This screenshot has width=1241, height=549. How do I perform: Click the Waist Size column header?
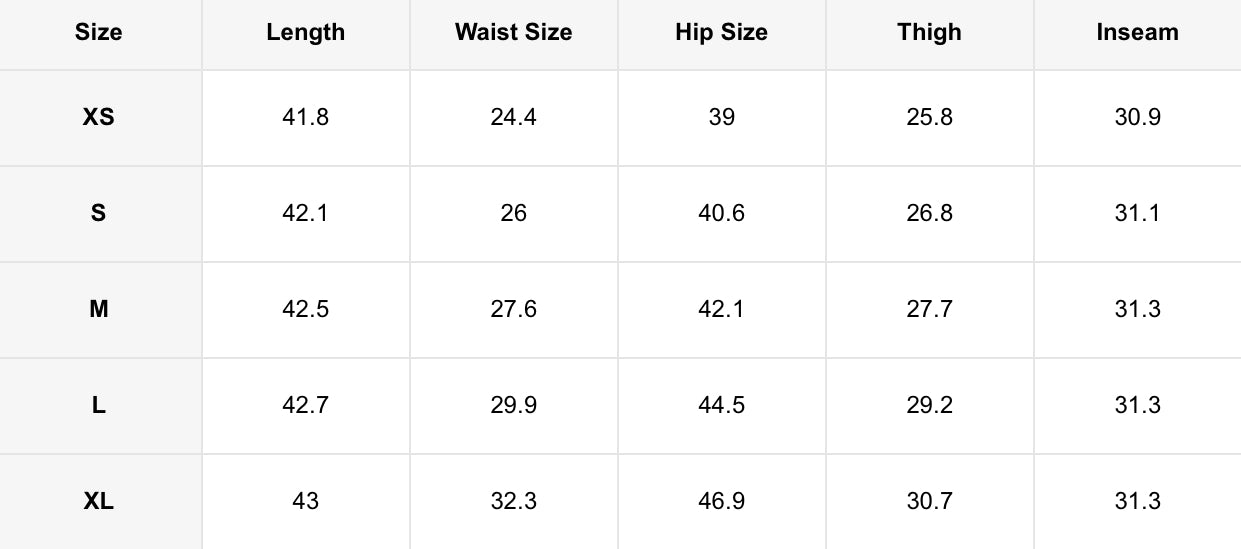tap(513, 32)
